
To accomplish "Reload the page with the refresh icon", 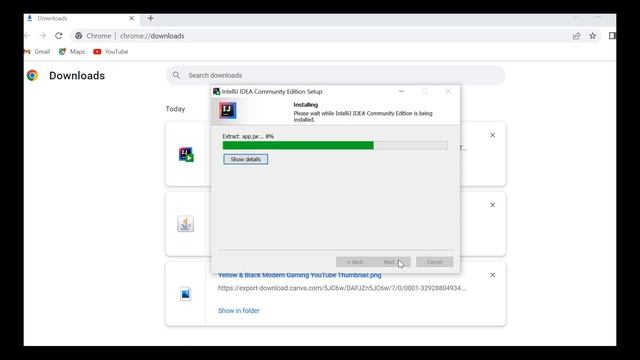I will click(x=59, y=36).
